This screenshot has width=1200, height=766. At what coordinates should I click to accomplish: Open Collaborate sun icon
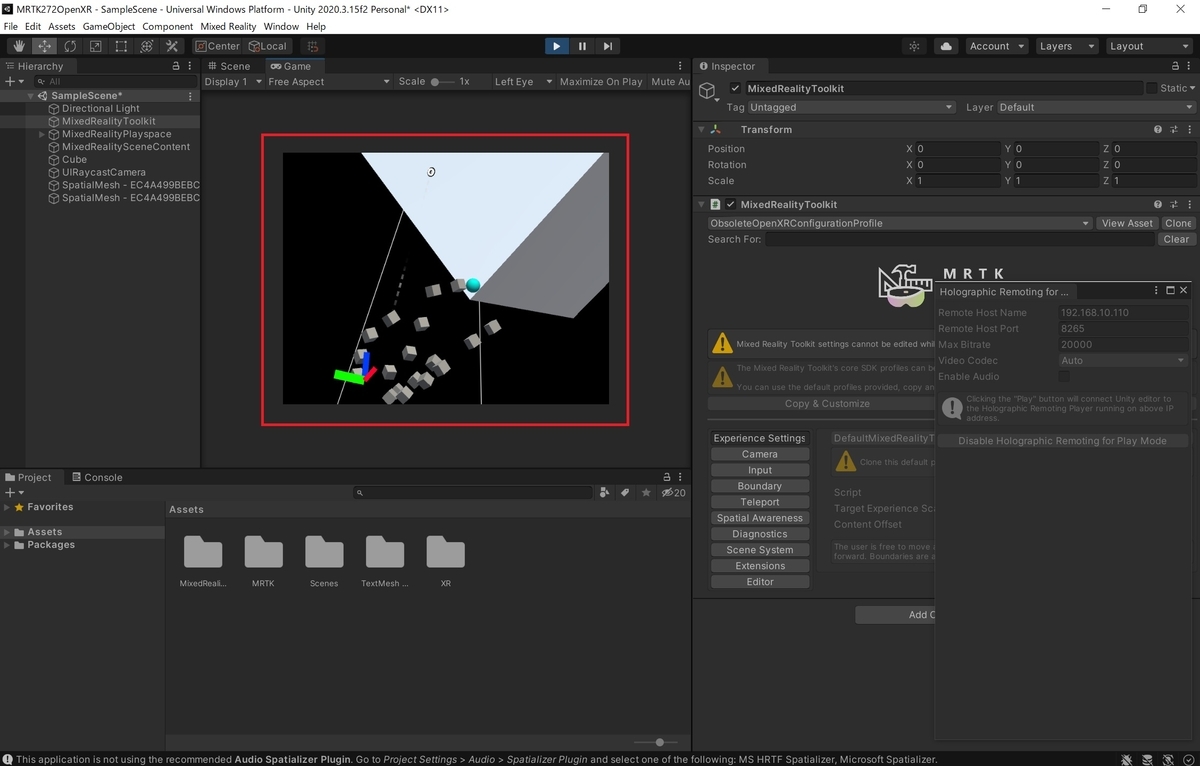pos(914,46)
